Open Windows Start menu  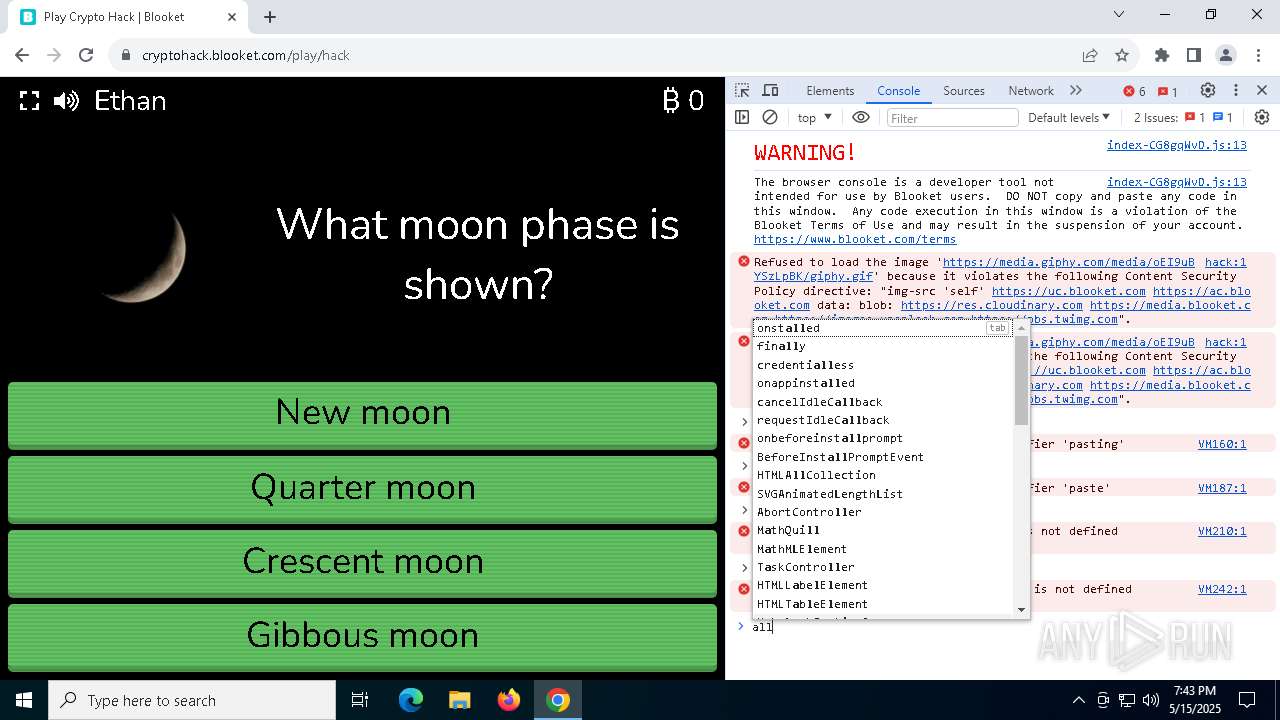tap(24, 700)
